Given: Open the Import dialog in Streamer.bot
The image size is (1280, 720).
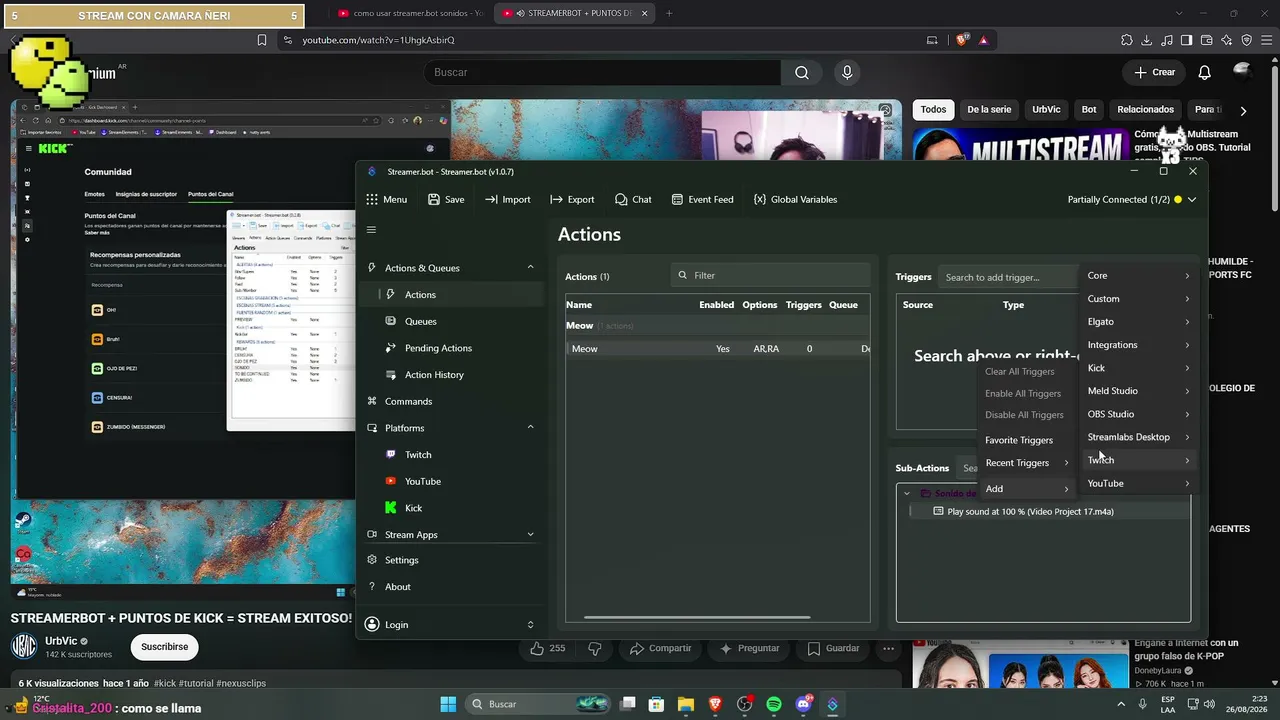Looking at the screenshot, I should (507, 199).
